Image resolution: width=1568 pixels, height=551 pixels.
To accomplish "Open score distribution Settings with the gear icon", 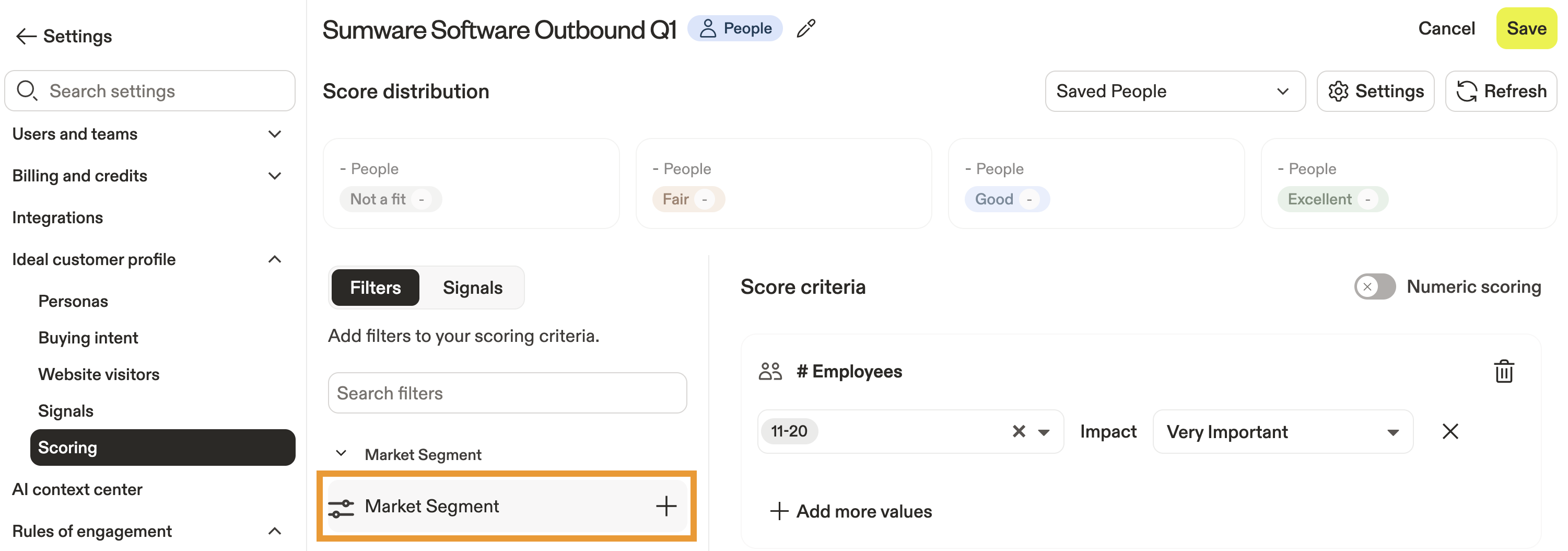I will (x=1376, y=91).
